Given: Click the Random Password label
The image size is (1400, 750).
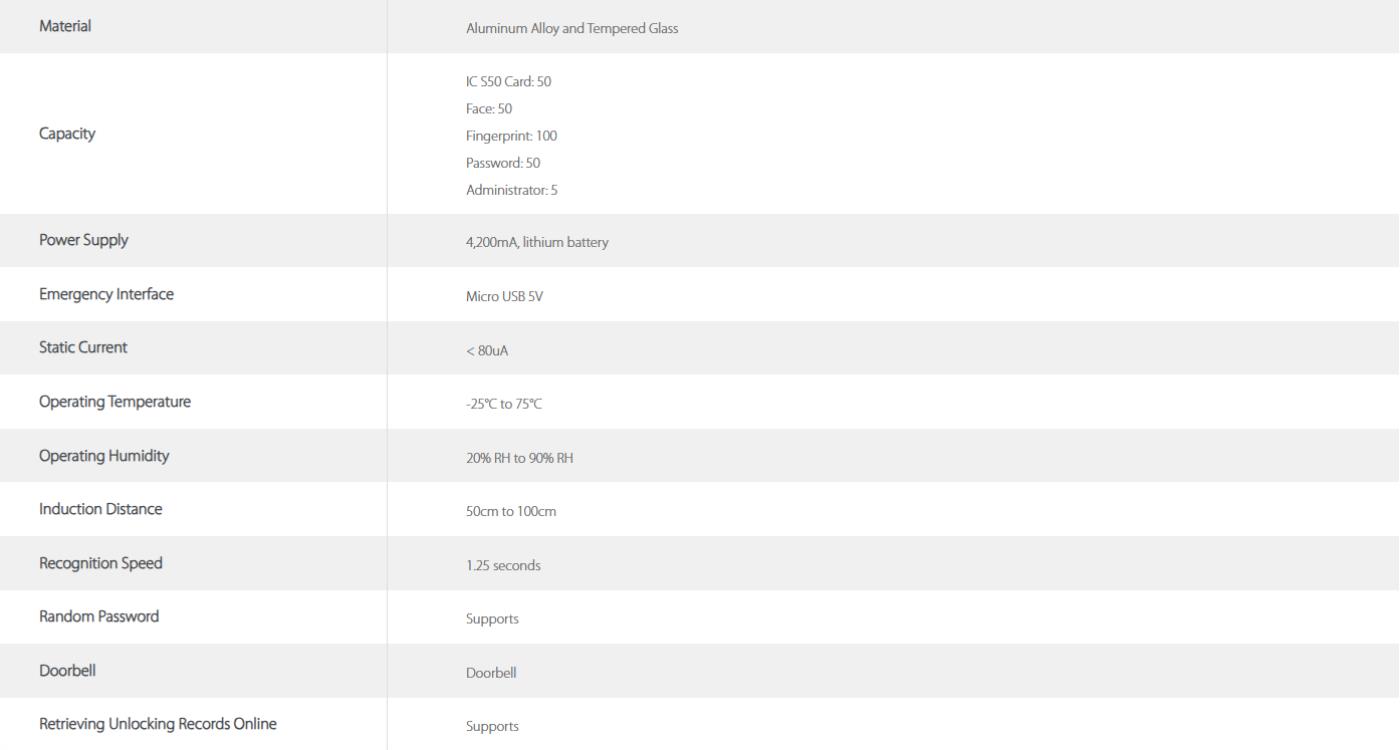Looking at the screenshot, I should pos(99,617).
